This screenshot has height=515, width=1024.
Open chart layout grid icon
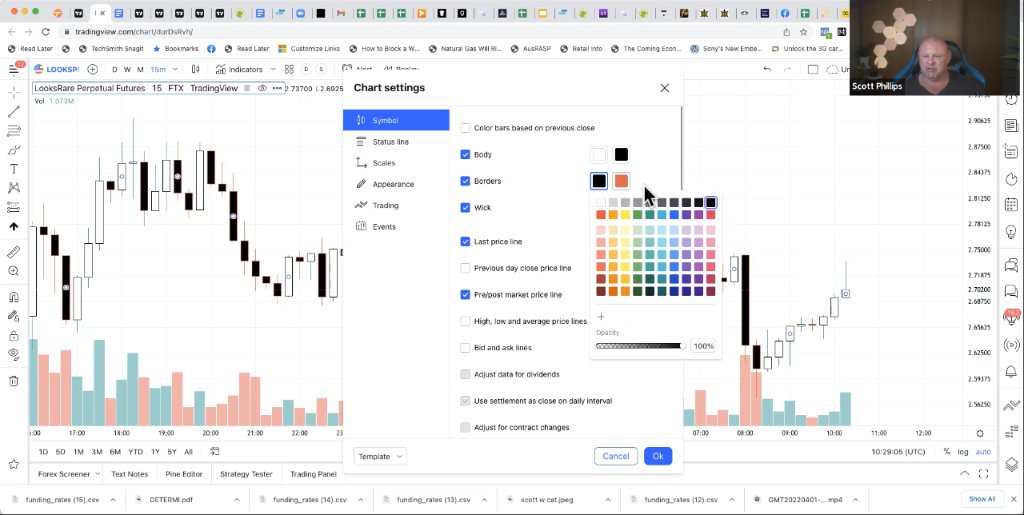coord(289,69)
